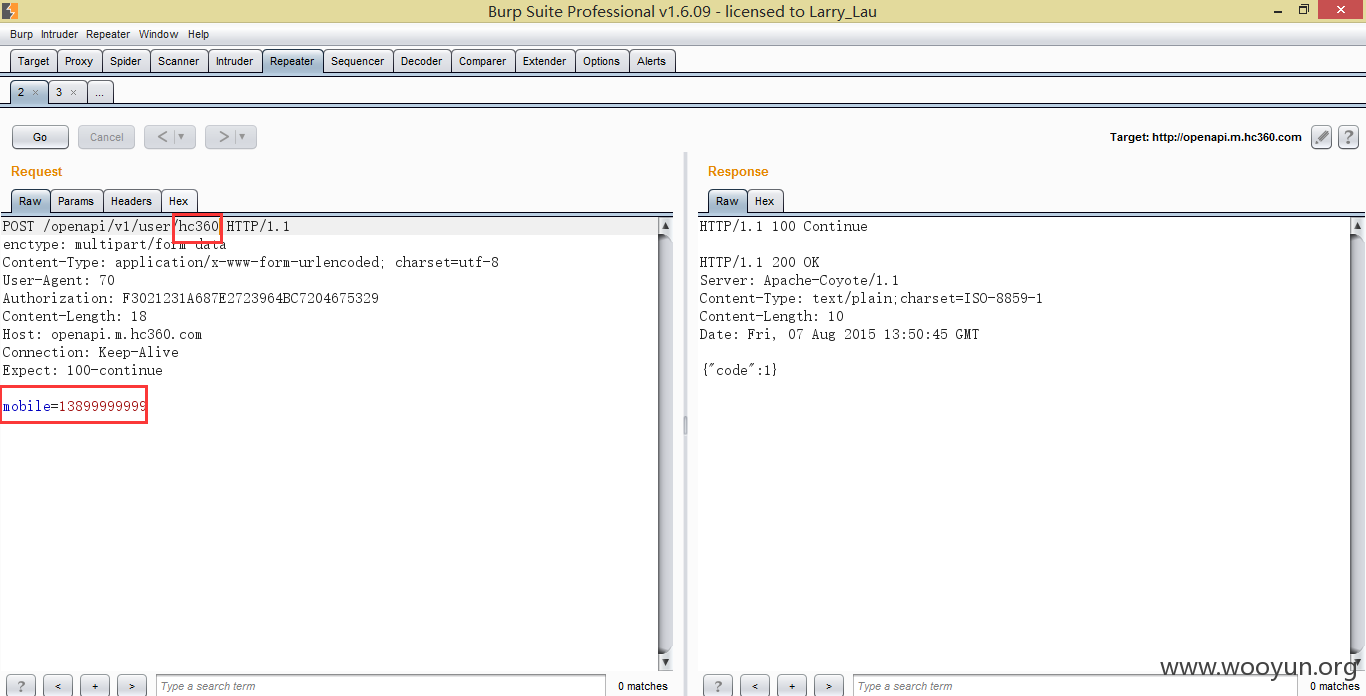This screenshot has height=696, width=1366.
Task: Switch to the Alerts tab
Action: [651, 61]
